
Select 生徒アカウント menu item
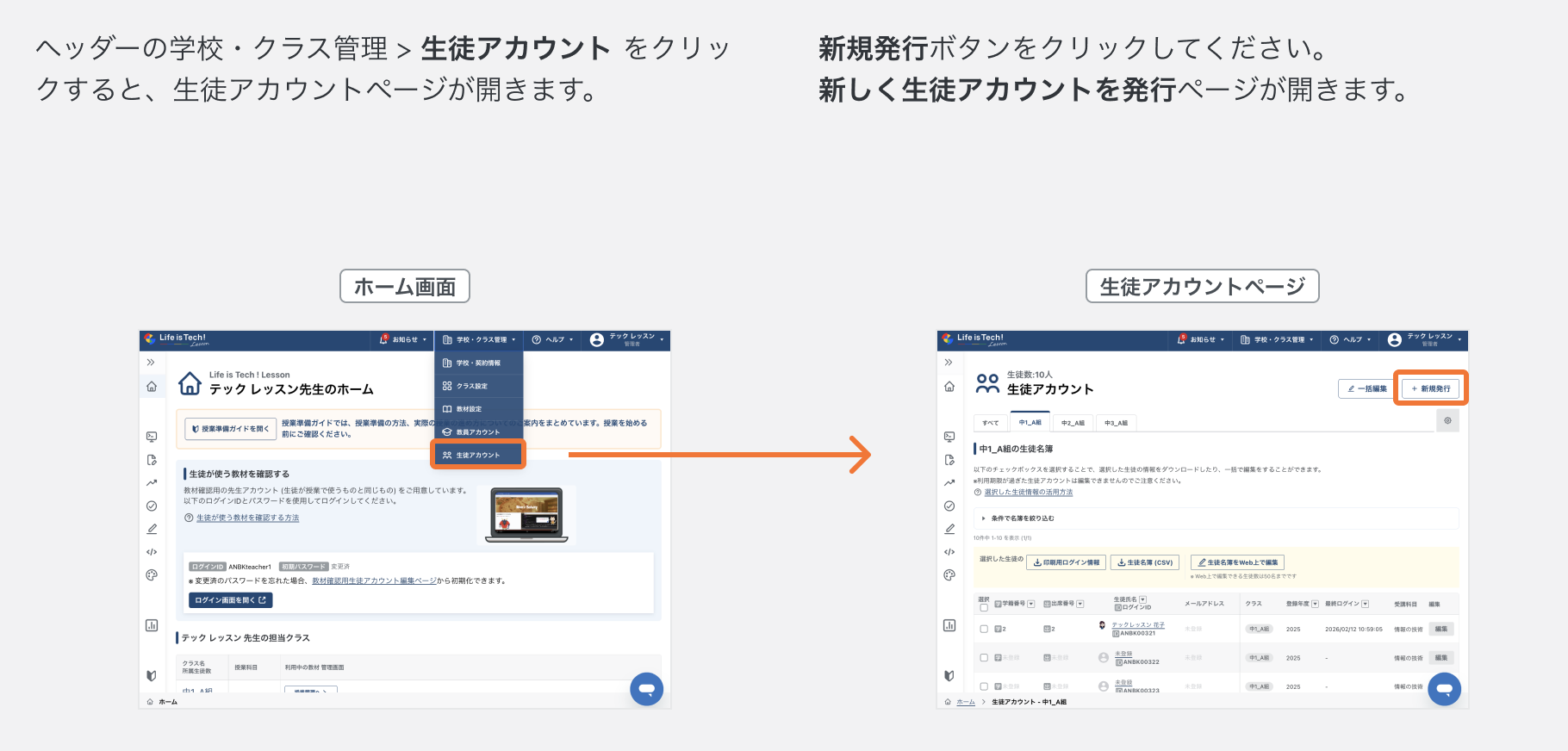(x=479, y=455)
